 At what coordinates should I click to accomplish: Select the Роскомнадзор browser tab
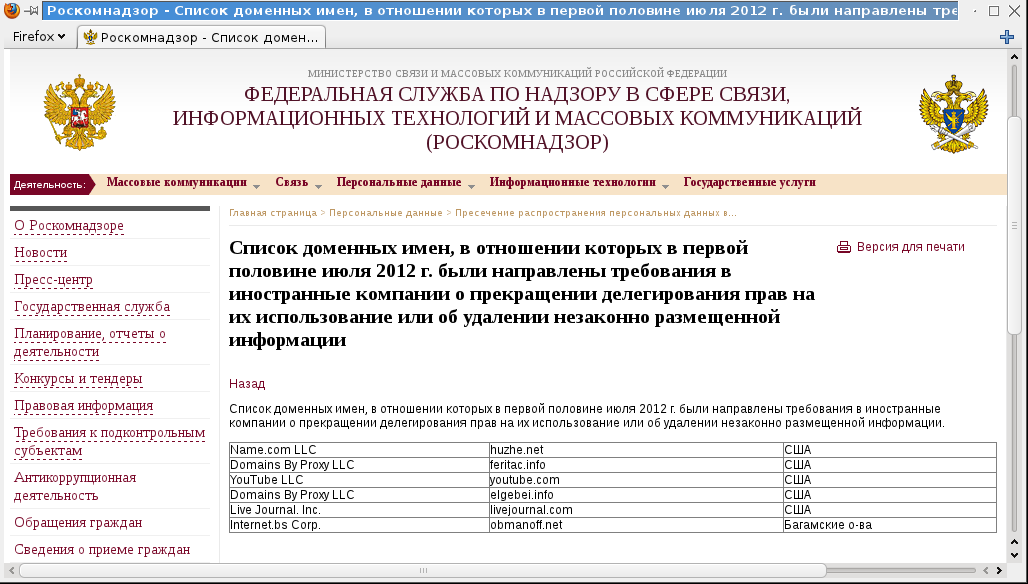click(x=201, y=37)
